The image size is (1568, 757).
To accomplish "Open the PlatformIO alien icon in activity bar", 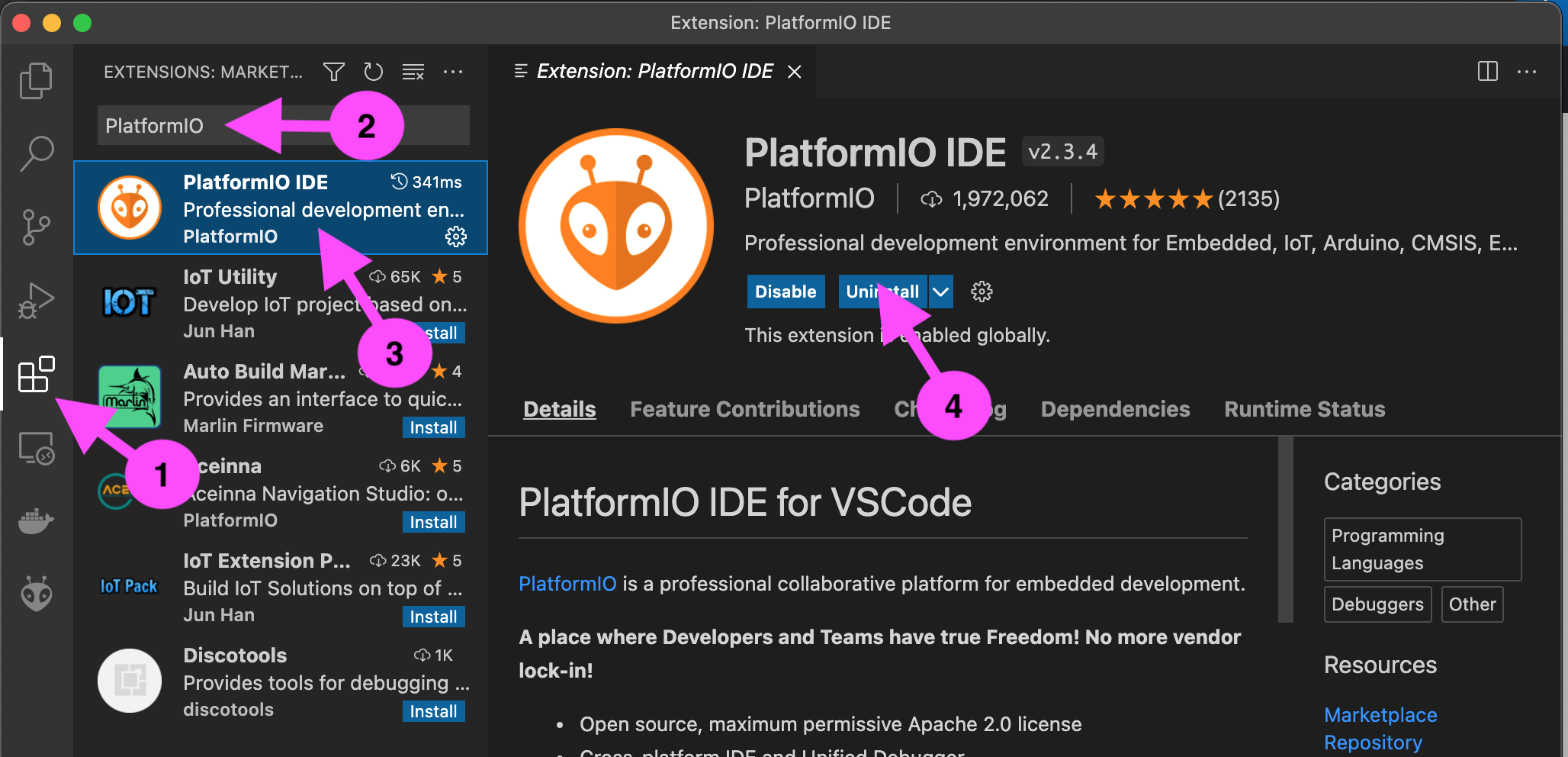I will coord(36,594).
